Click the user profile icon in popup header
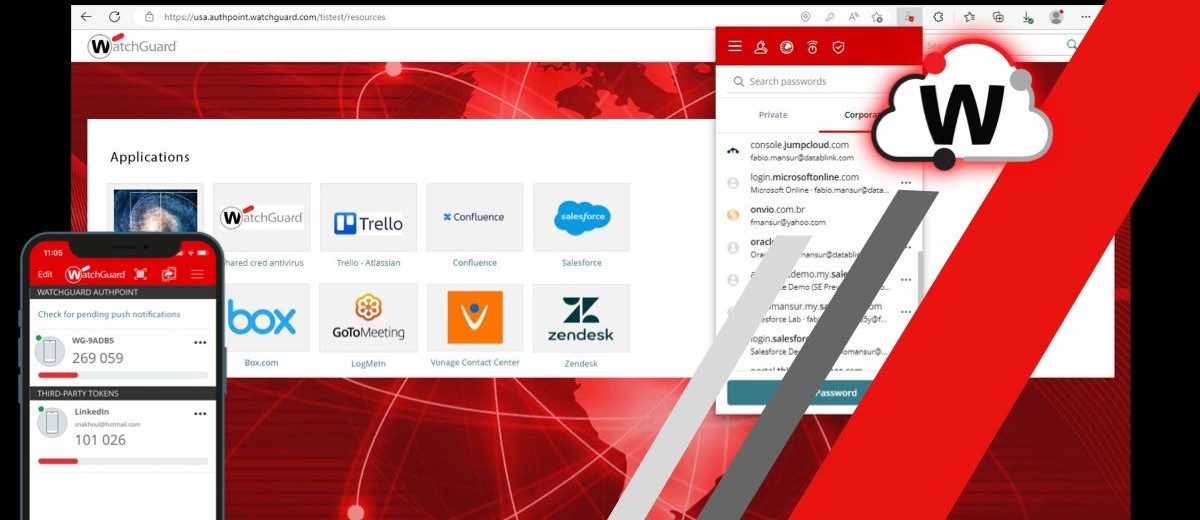 [760, 47]
